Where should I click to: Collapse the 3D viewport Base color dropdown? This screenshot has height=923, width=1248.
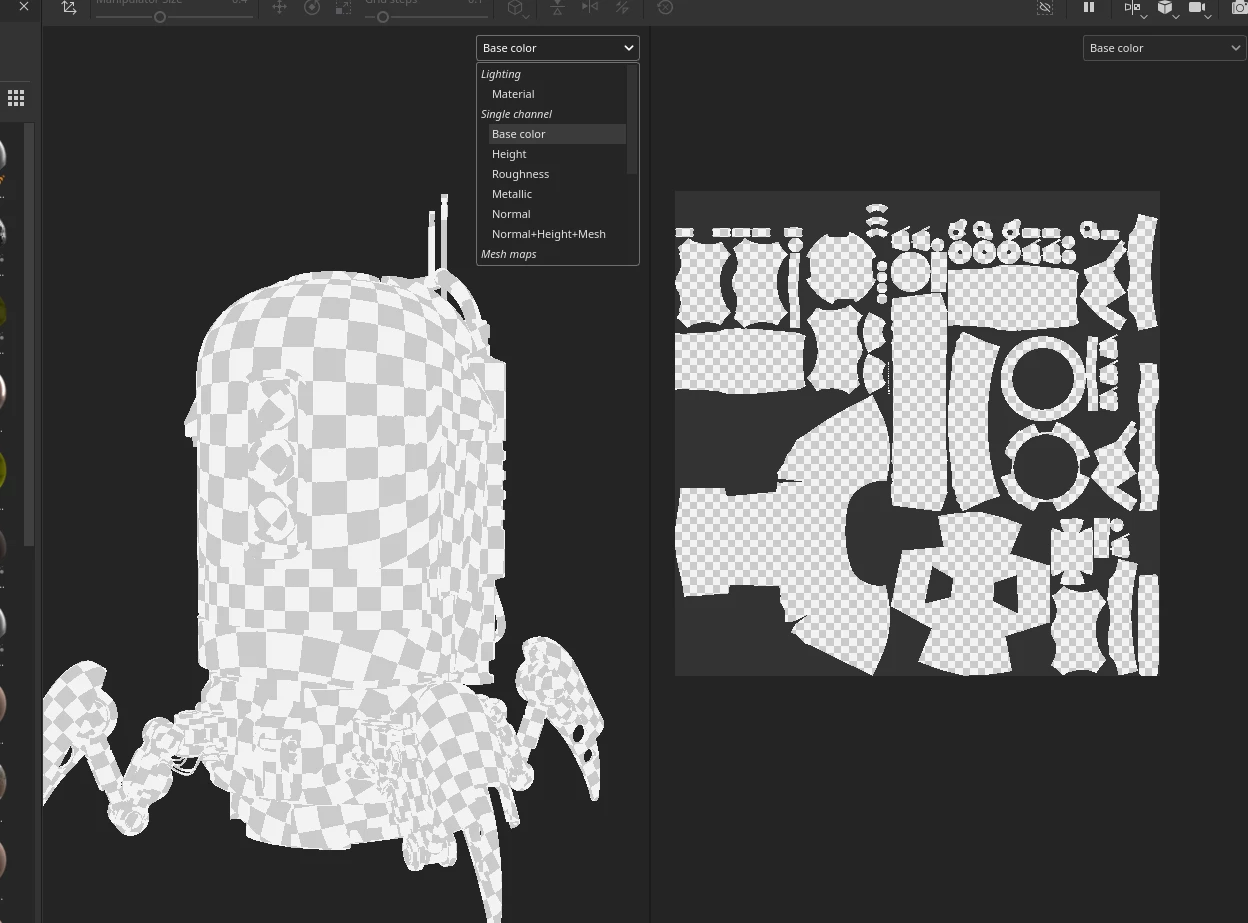[558, 48]
